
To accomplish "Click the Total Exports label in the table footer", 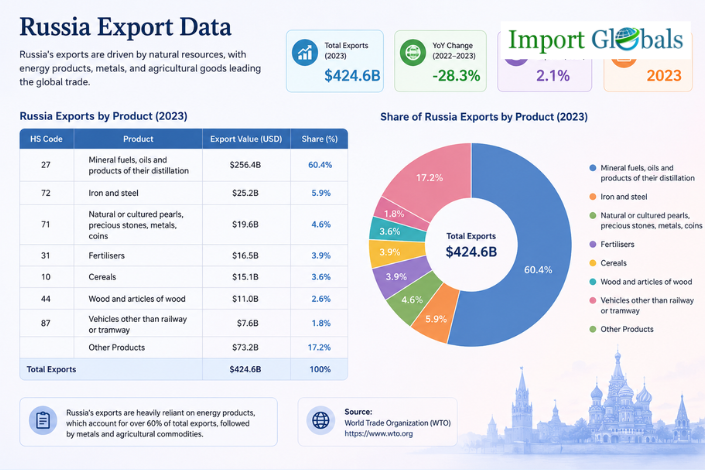I will click(51, 369).
